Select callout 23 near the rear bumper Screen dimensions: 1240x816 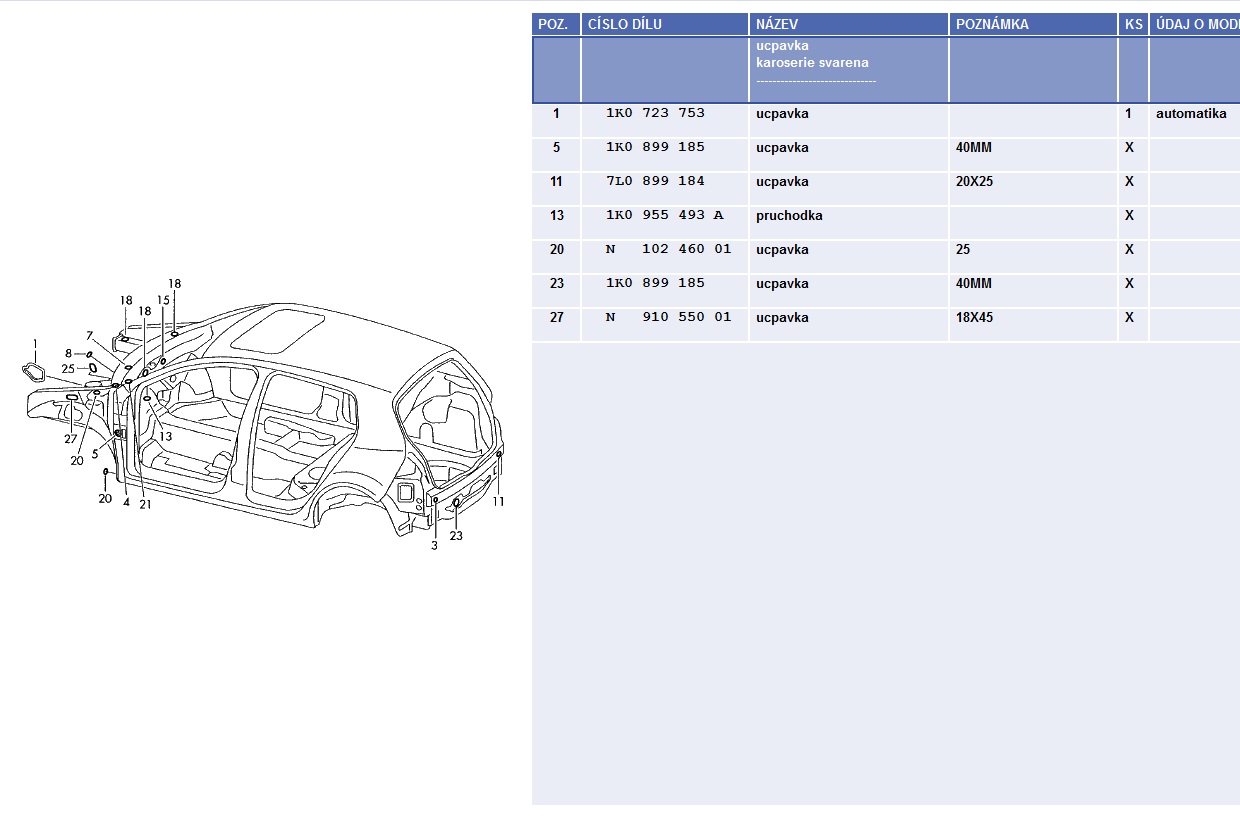[456, 535]
